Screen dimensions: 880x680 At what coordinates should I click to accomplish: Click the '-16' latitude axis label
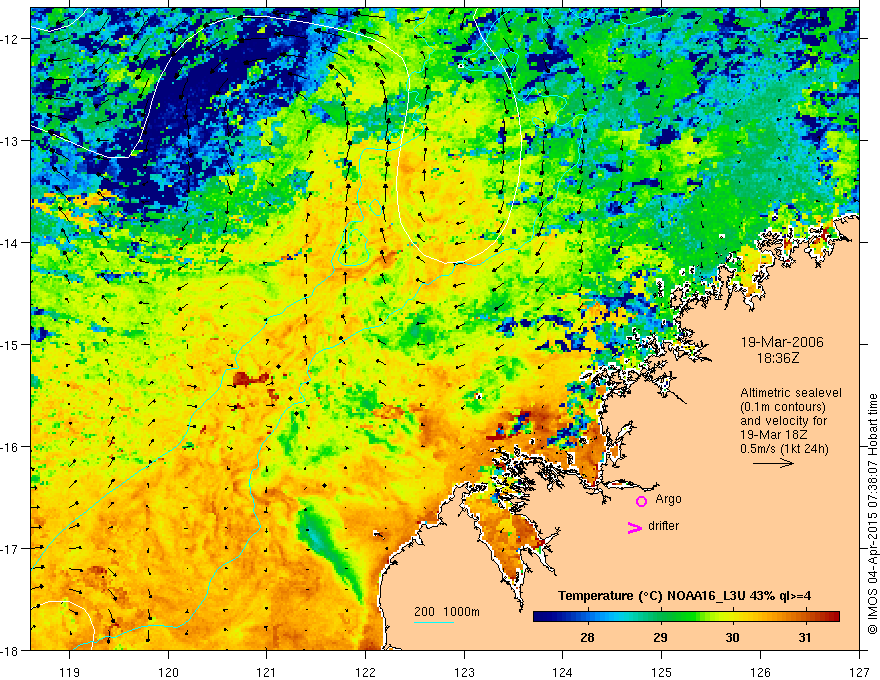coord(11,447)
